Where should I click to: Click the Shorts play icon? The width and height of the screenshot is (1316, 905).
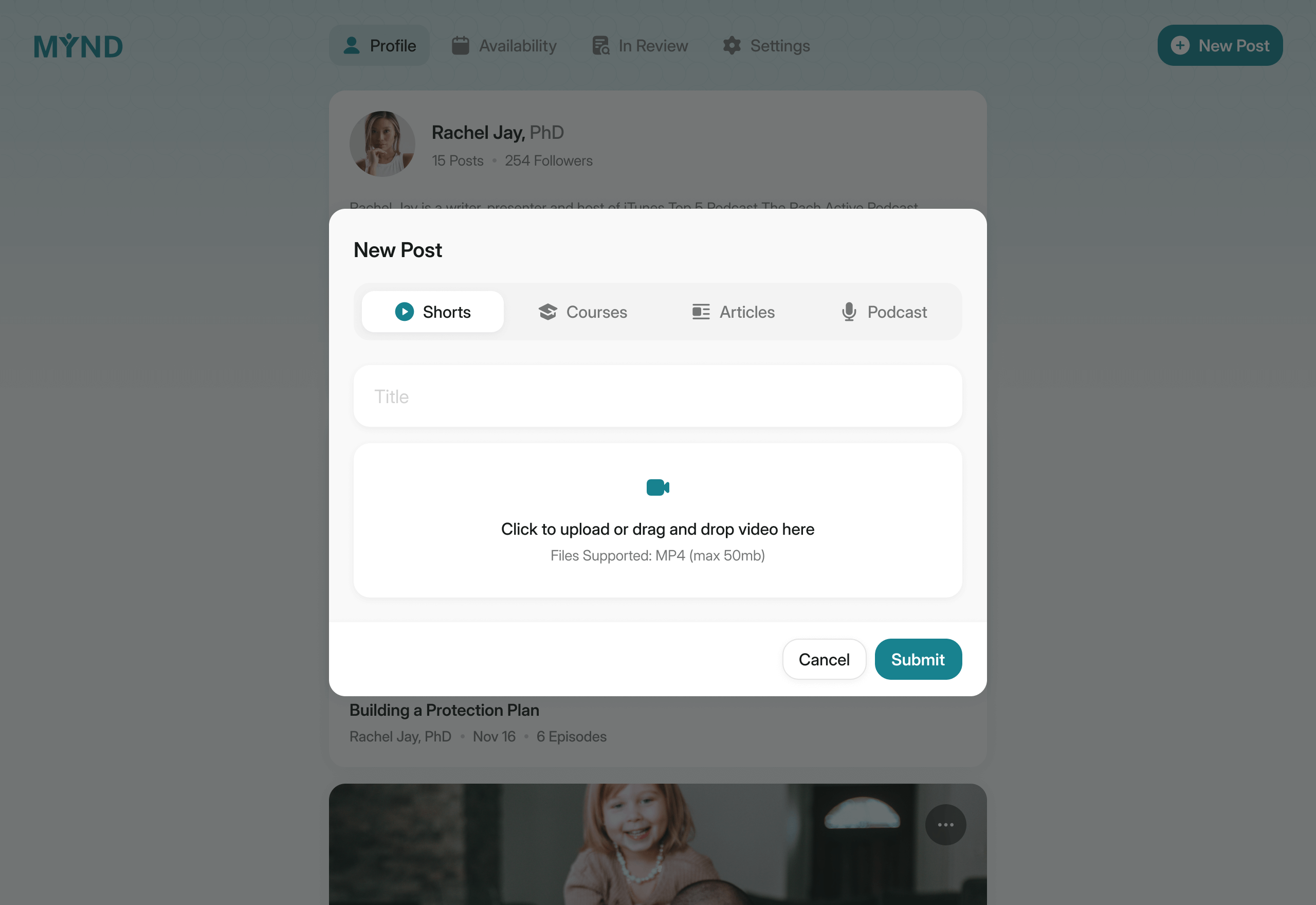pyautogui.click(x=404, y=312)
